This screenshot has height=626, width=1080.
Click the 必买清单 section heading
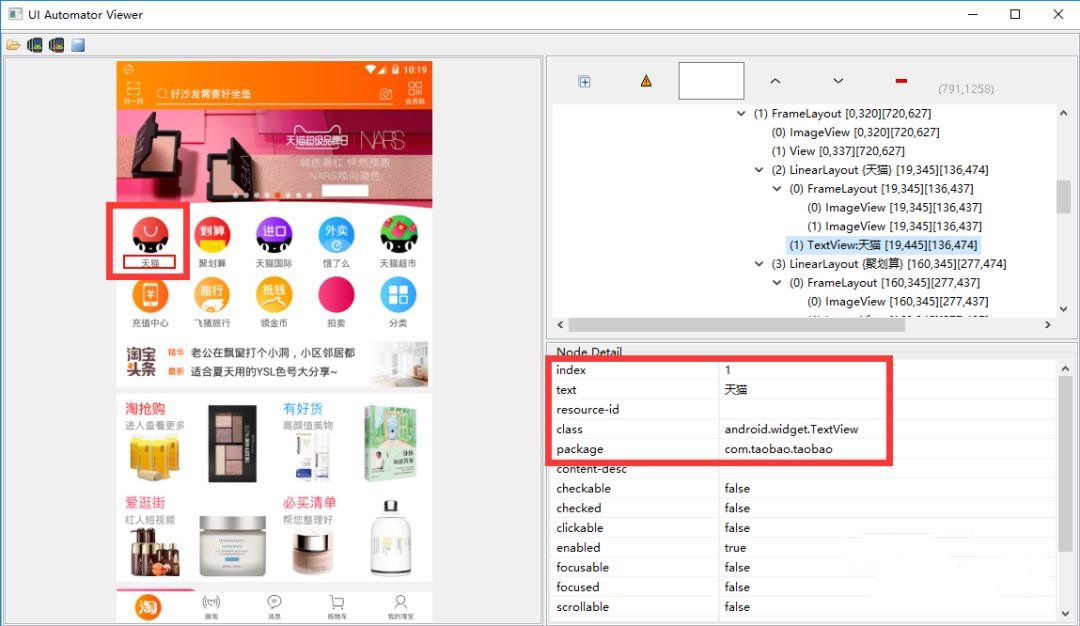tap(309, 503)
